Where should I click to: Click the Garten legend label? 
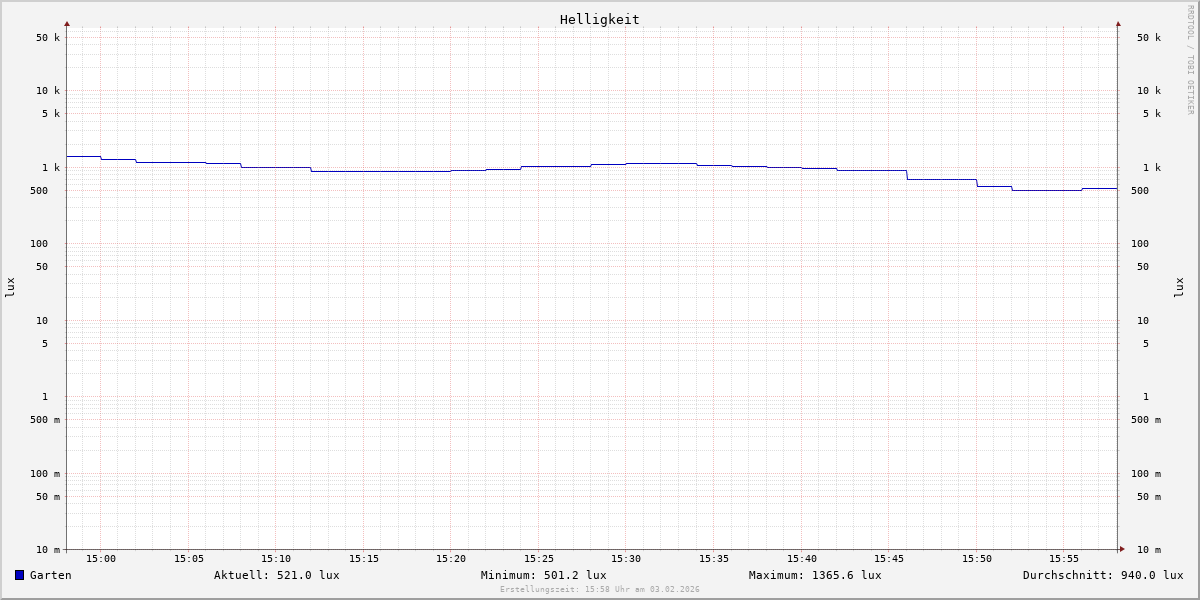coord(50,575)
